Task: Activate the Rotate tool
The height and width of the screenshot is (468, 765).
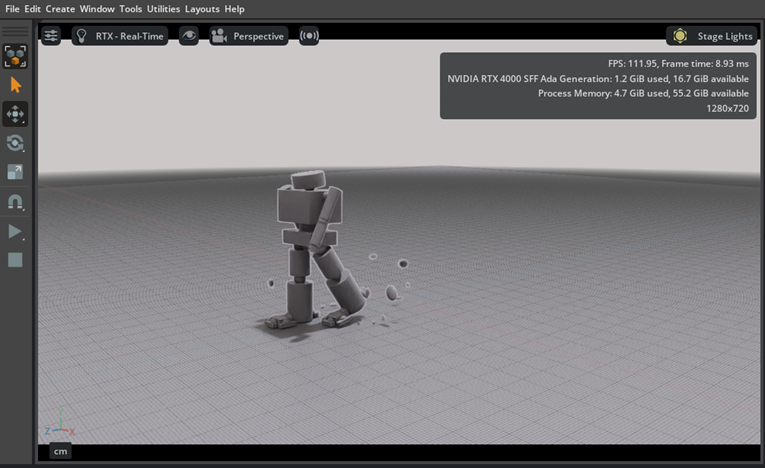Action: click(x=15, y=143)
